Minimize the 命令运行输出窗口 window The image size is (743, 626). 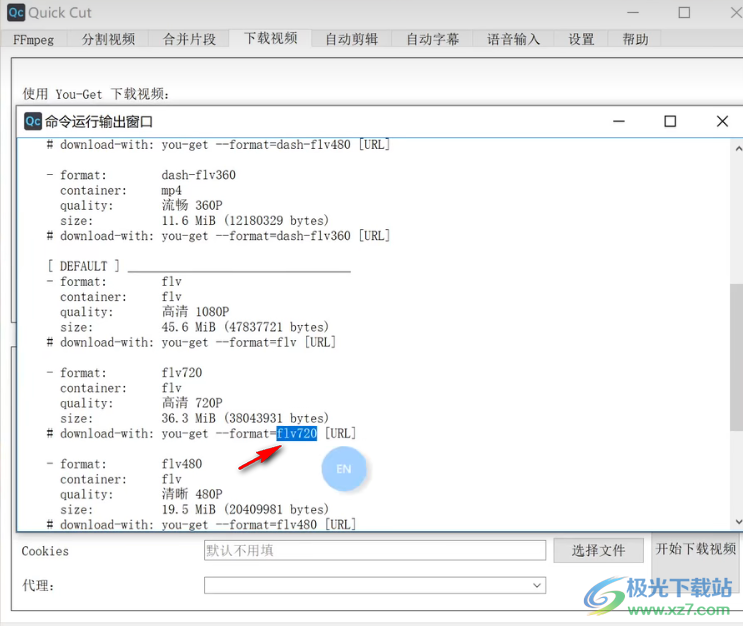619,121
